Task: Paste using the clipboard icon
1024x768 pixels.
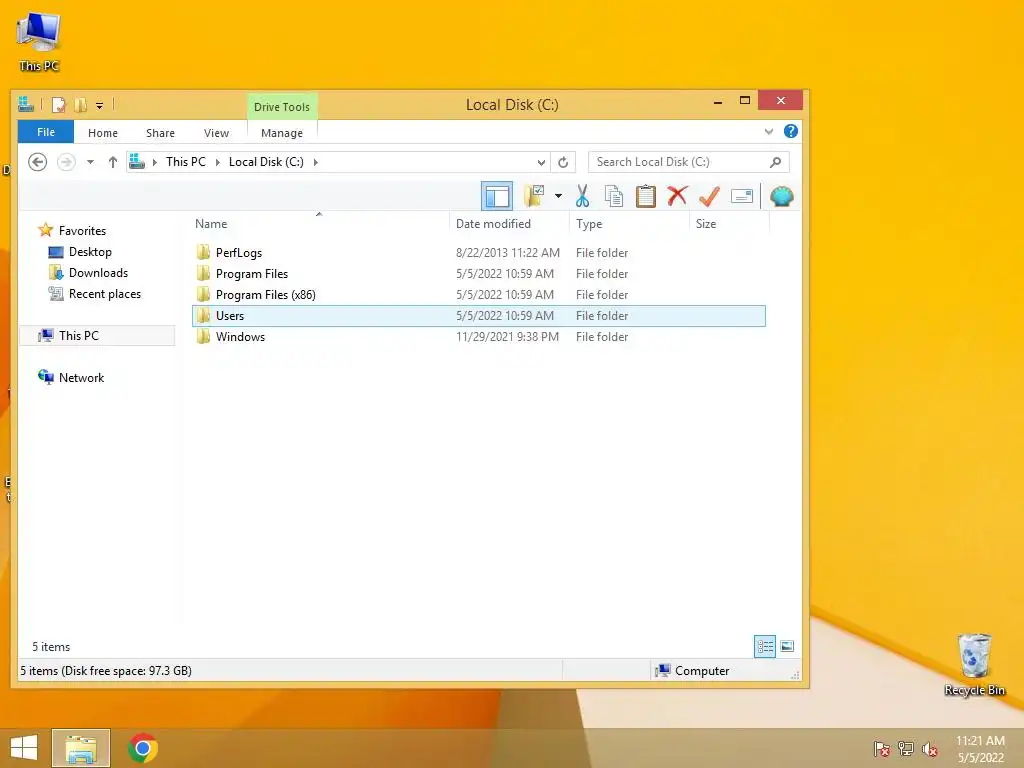Action: tap(645, 196)
